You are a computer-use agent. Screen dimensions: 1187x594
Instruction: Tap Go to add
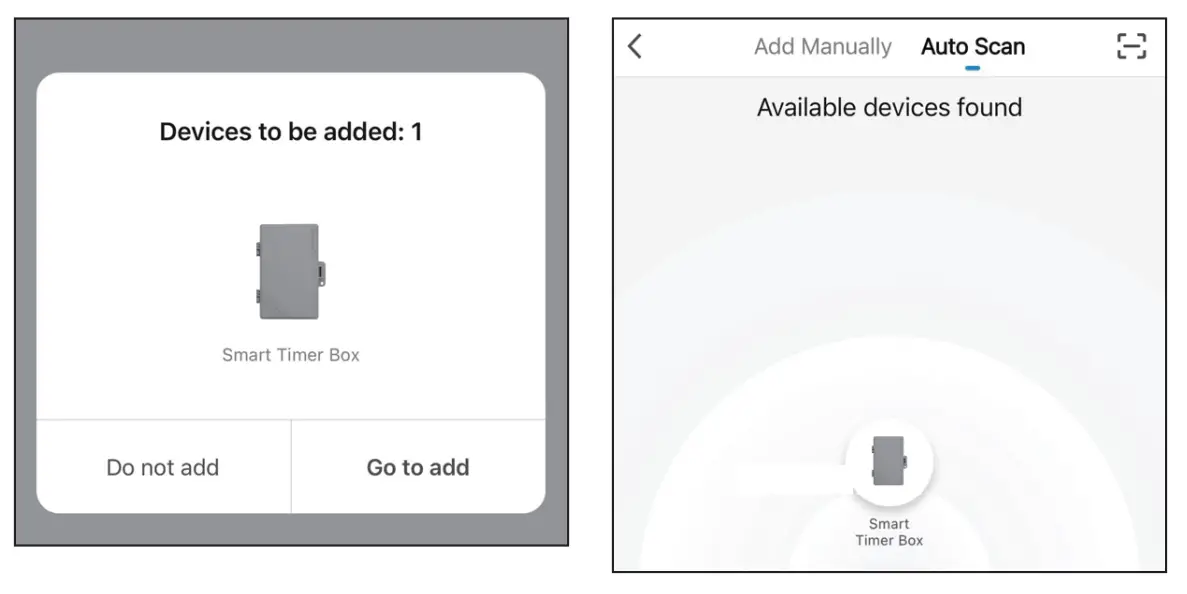click(418, 467)
